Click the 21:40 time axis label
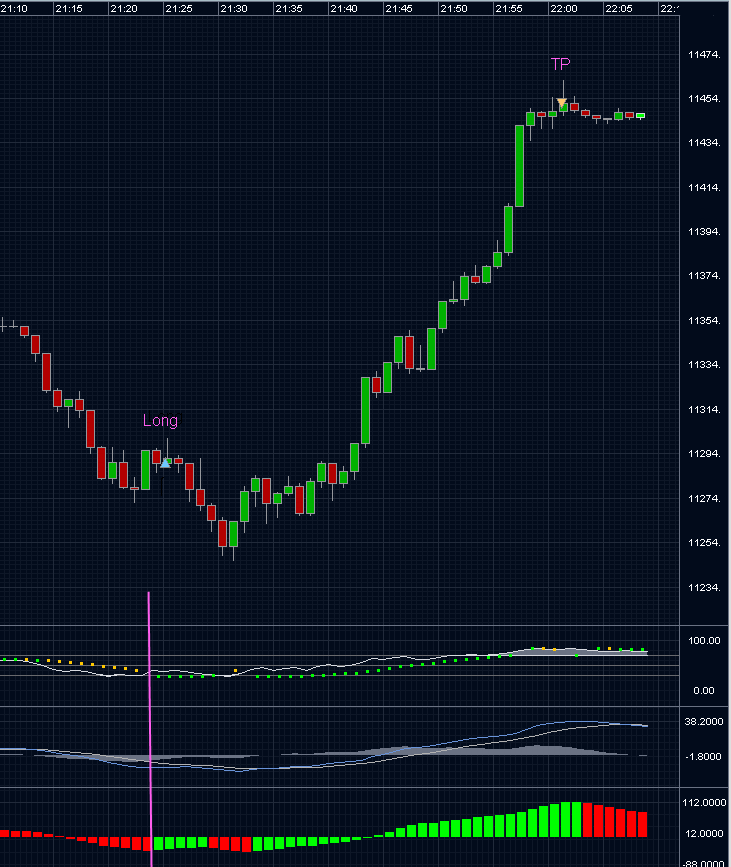731x867 pixels. tap(343, 9)
